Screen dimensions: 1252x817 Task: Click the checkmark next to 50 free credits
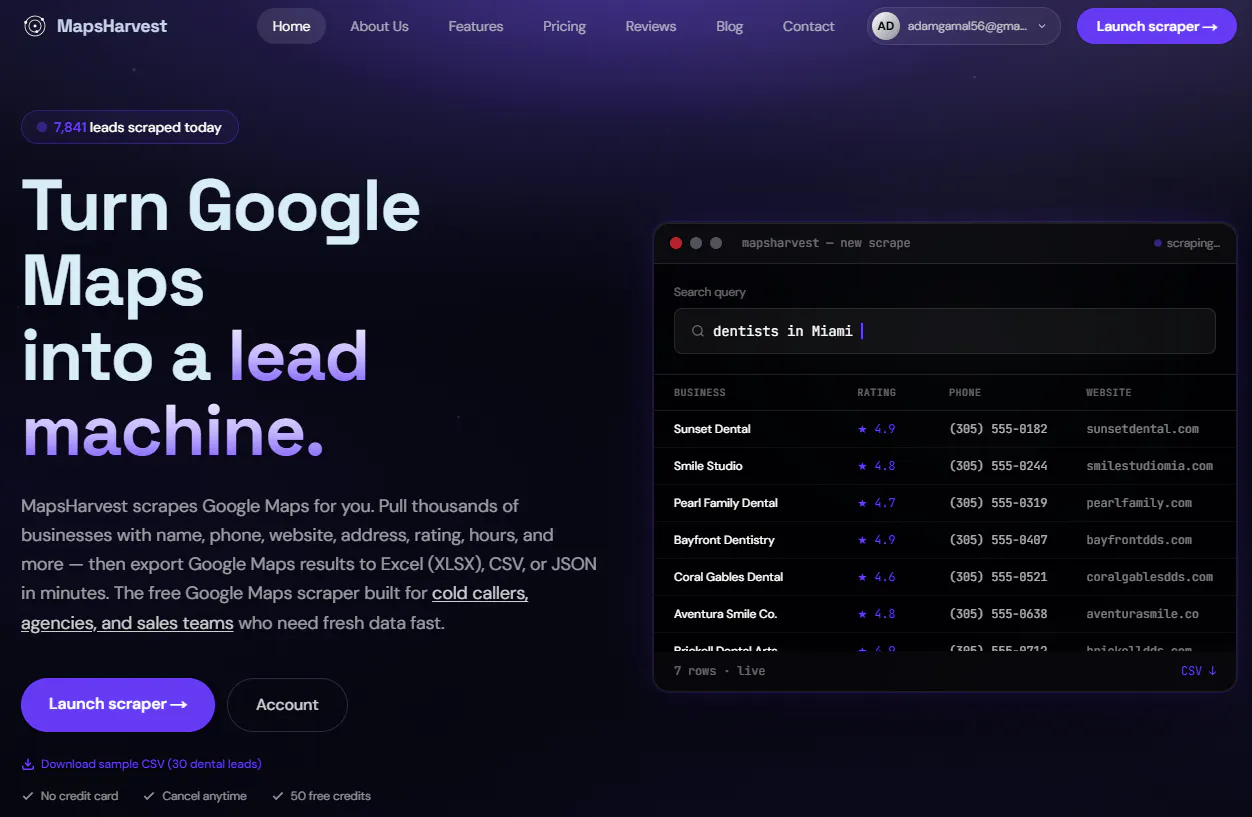[x=278, y=796]
